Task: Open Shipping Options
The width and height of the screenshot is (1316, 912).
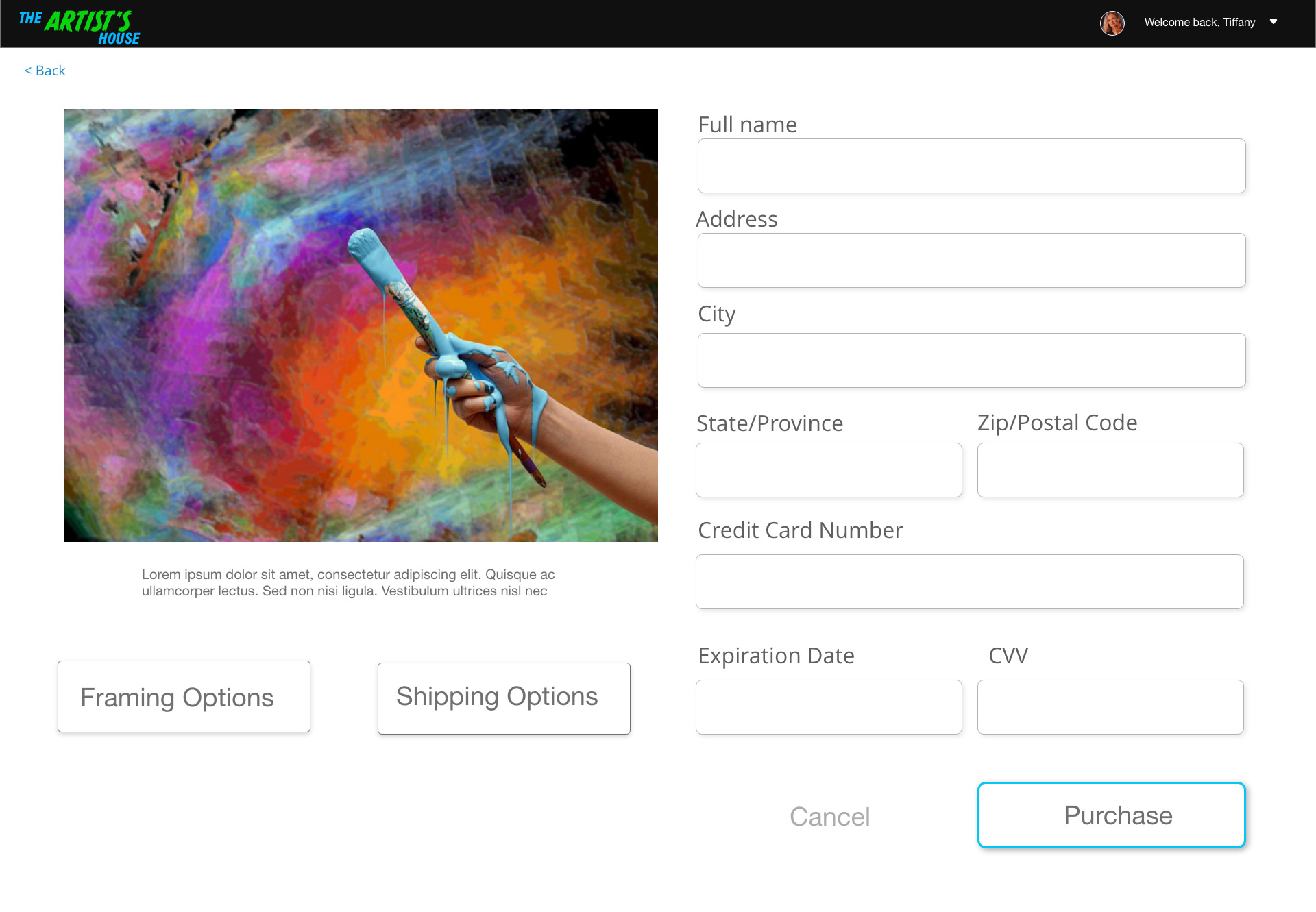Action: pyautogui.click(x=504, y=698)
